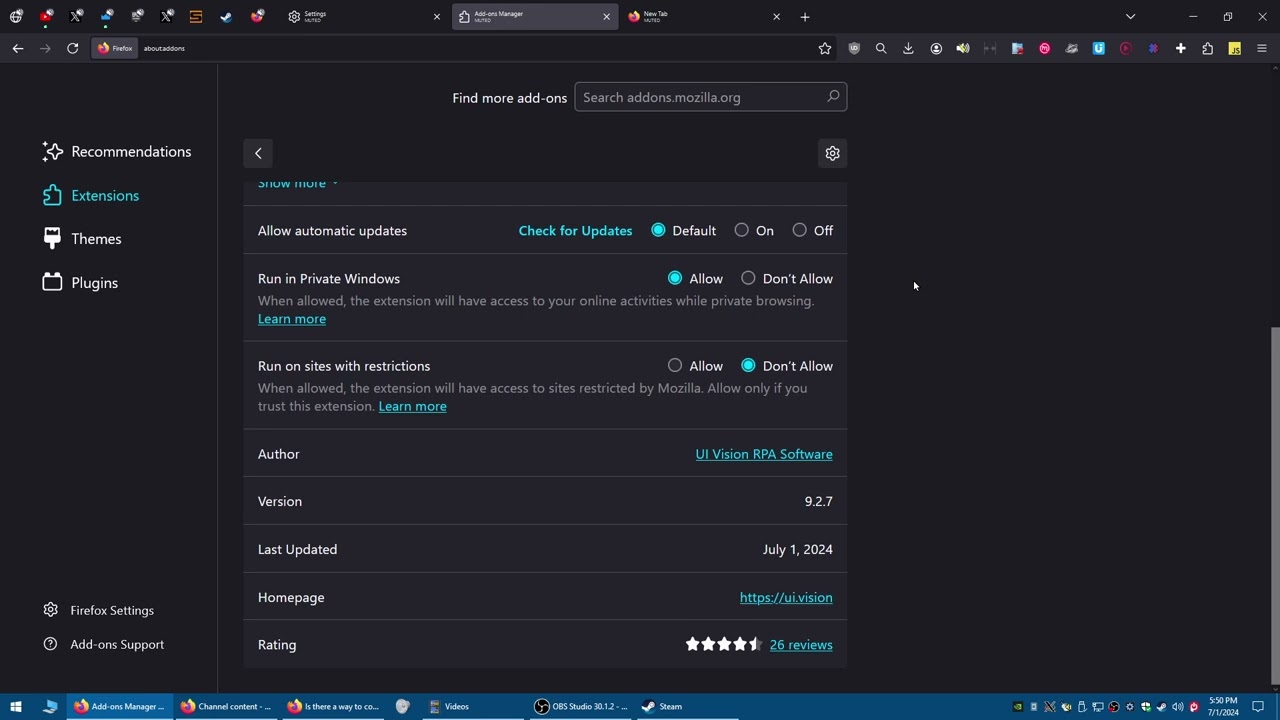
Task: Switch to the pinned globe tab
Action: coord(16,16)
